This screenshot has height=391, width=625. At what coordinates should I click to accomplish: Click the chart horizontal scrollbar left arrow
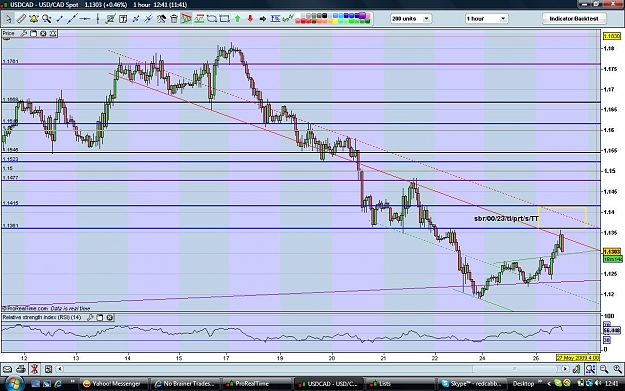click(x=60, y=369)
